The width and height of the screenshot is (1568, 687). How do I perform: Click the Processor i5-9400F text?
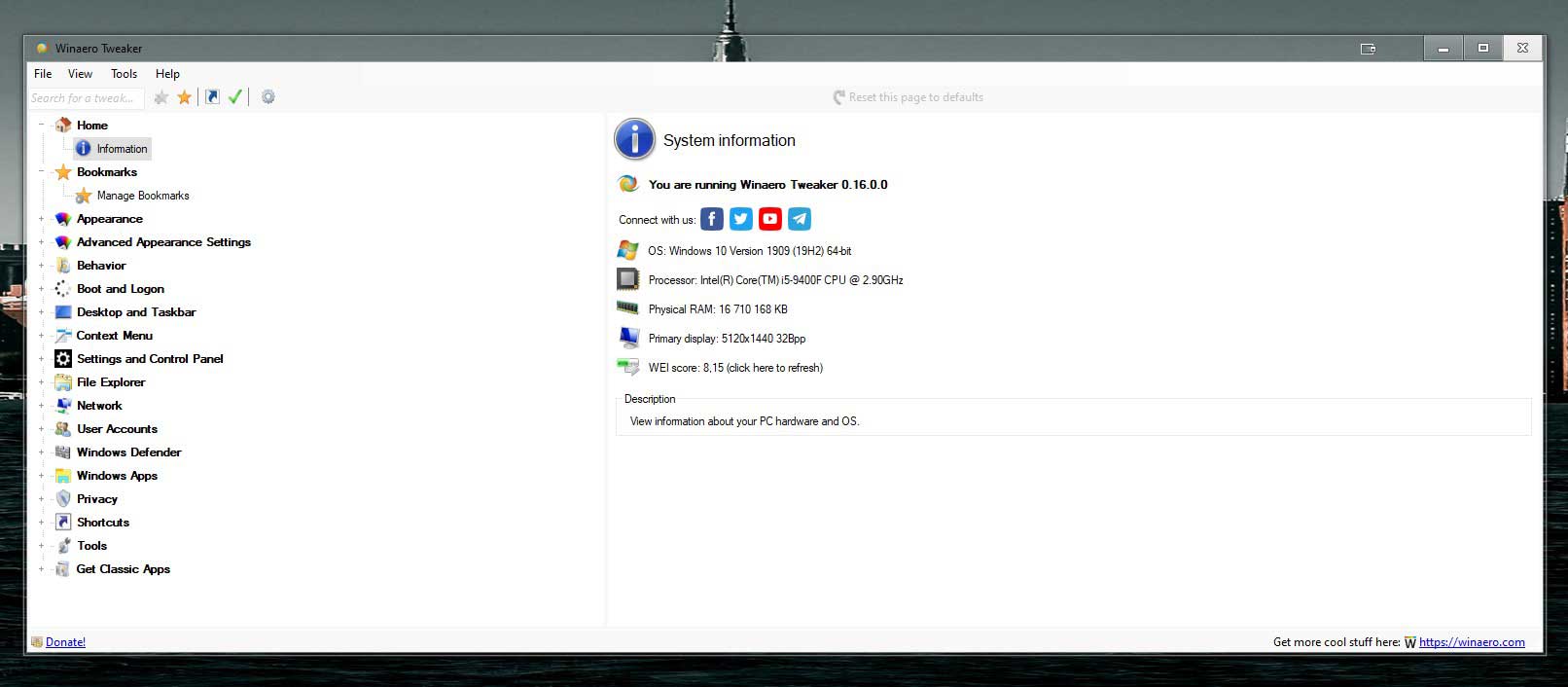[x=775, y=280]
